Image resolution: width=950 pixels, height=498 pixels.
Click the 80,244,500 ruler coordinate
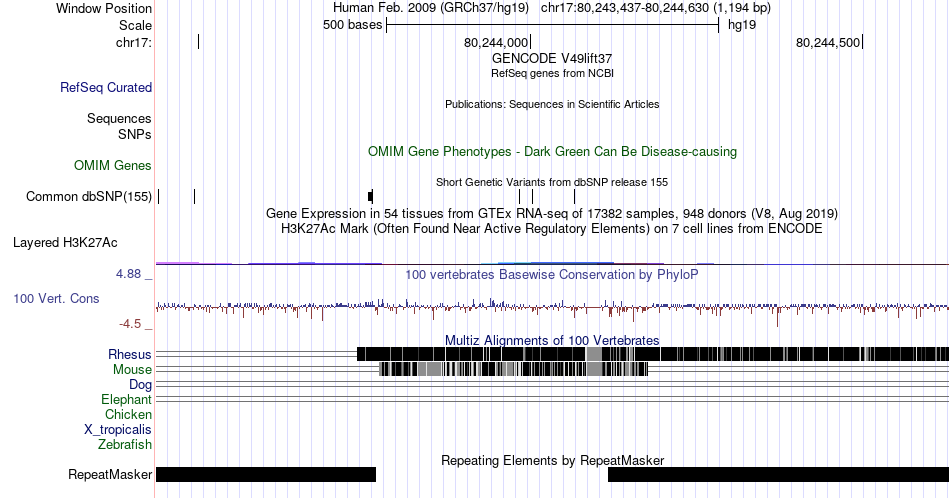tap(828, 42)
